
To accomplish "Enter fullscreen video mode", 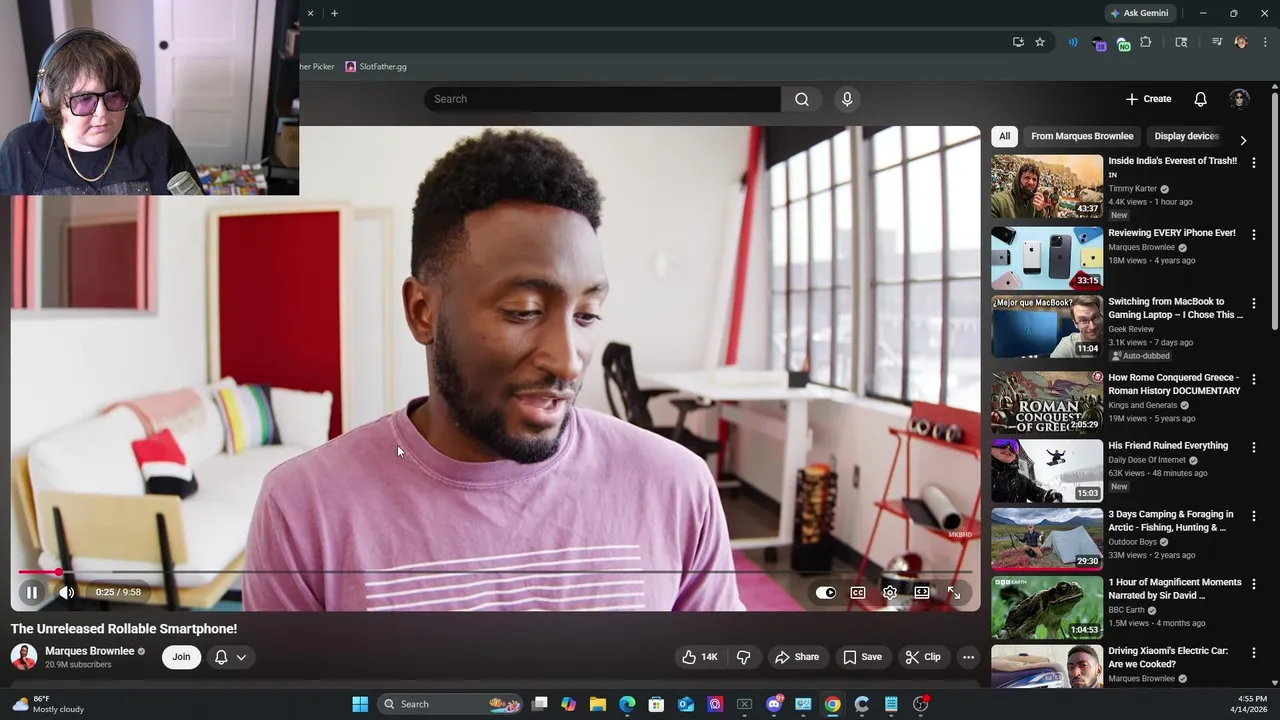I will coord(954,592).
